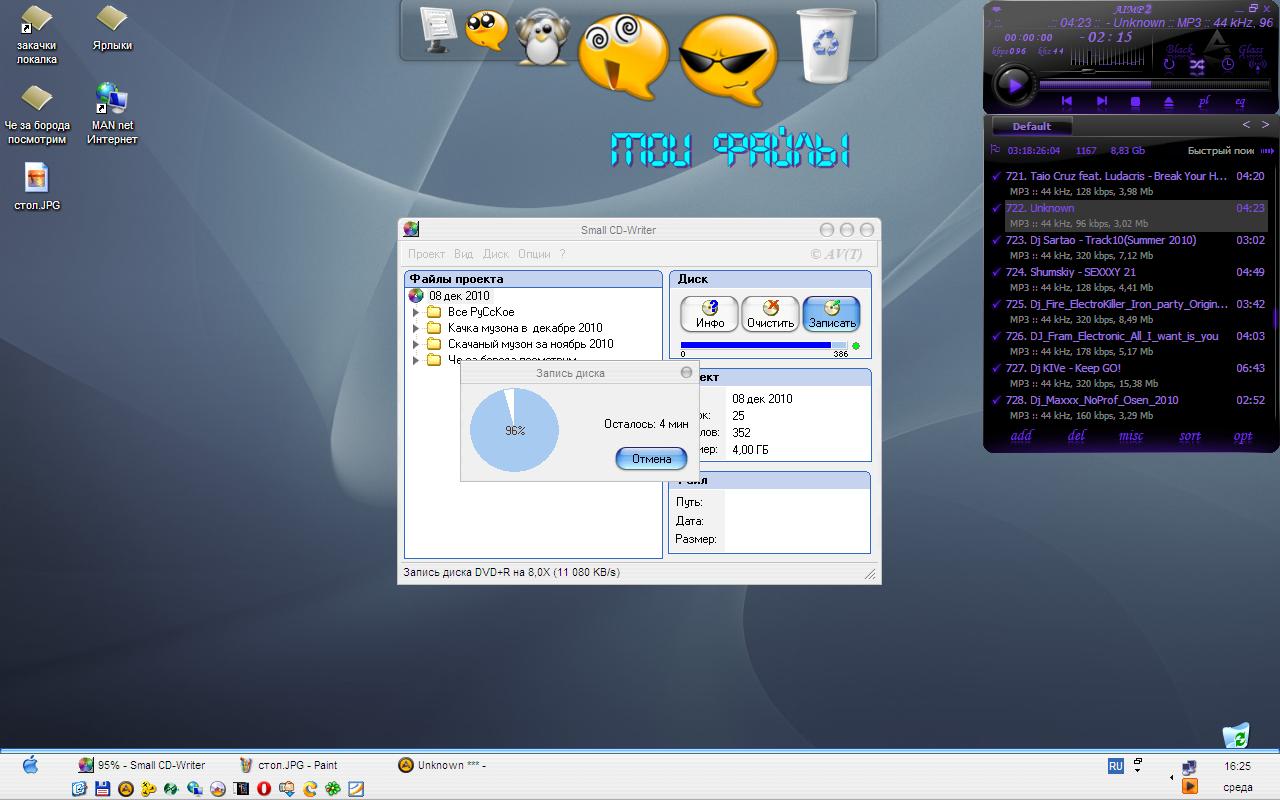Uncheck track 723 Dj Sartao checkmark

tap(996, 241)
